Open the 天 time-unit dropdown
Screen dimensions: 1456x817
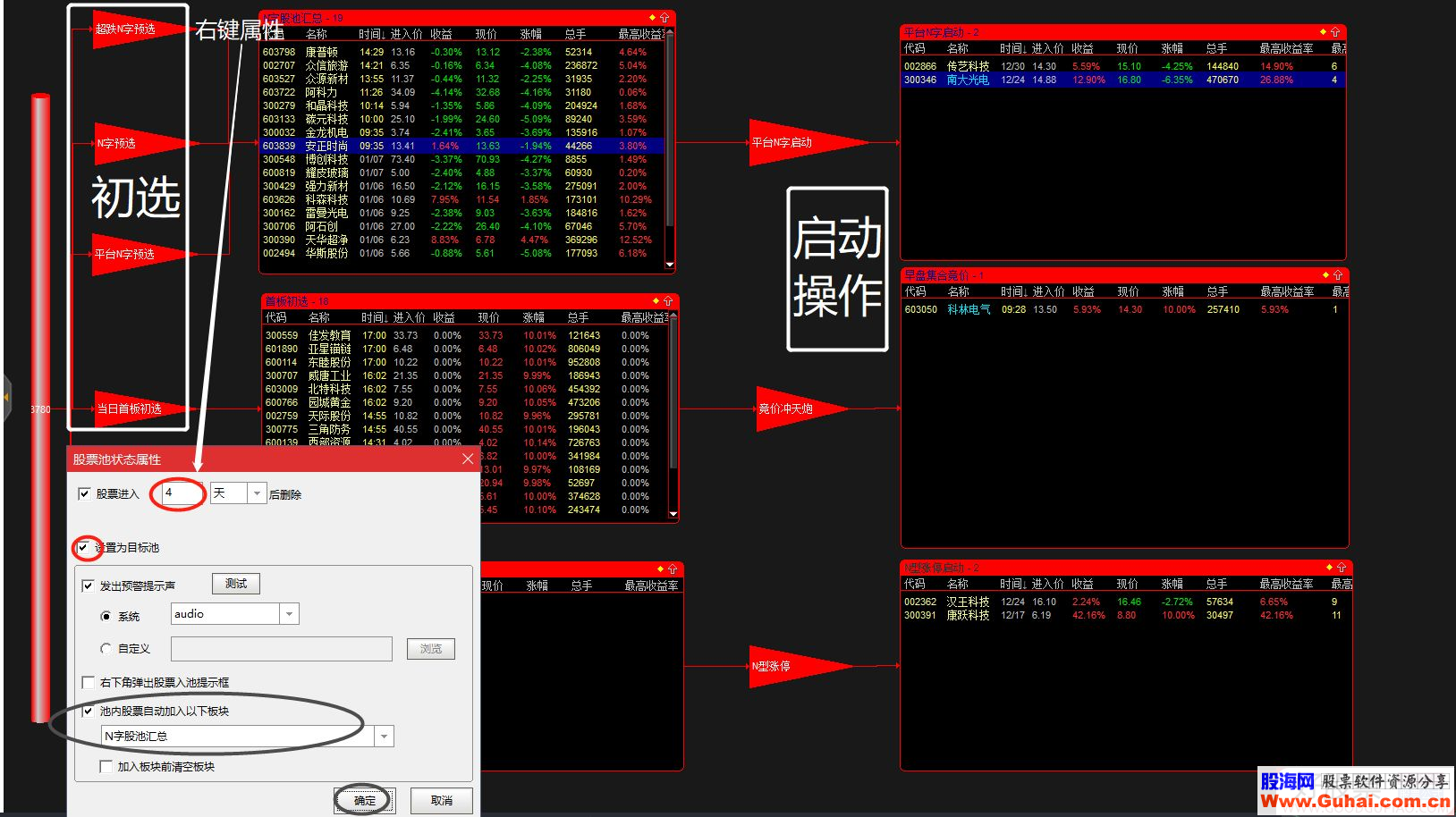[x=257, y=493]
